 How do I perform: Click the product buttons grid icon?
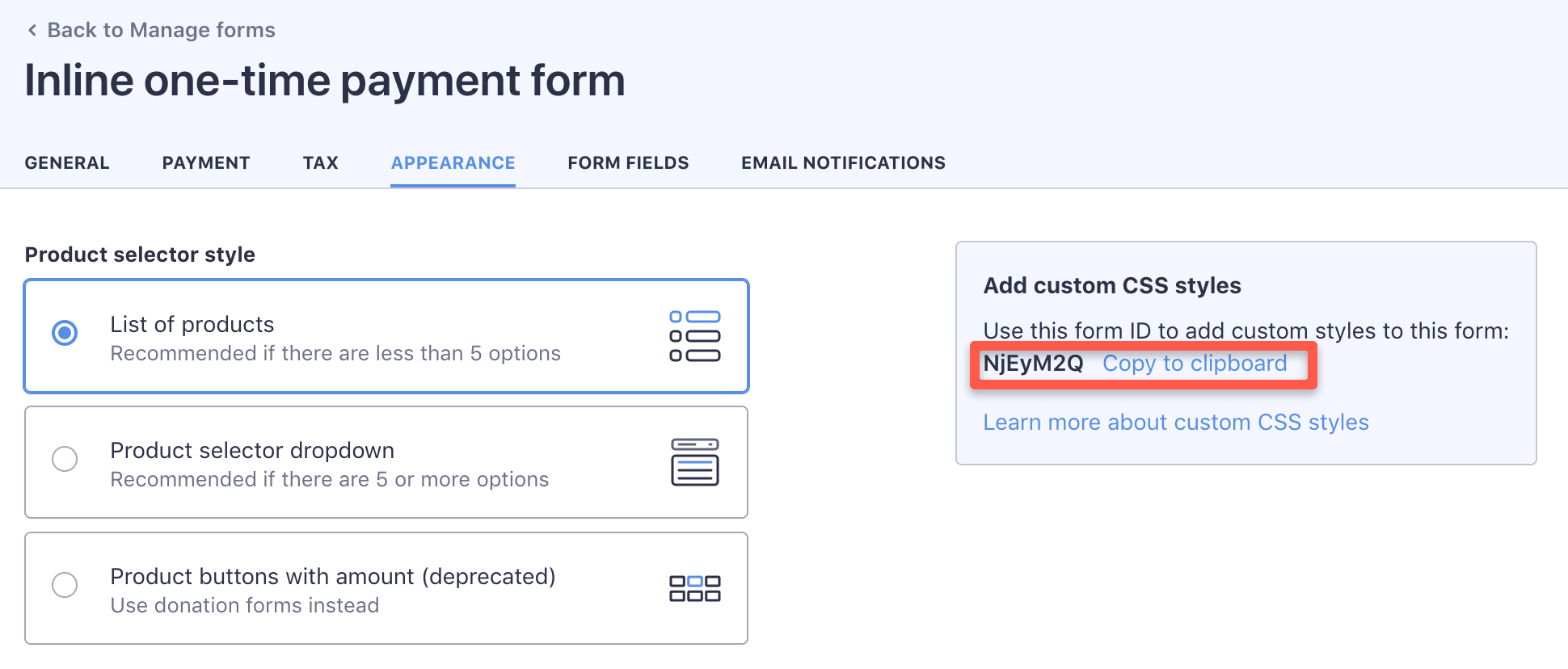(x=694, y=588)
